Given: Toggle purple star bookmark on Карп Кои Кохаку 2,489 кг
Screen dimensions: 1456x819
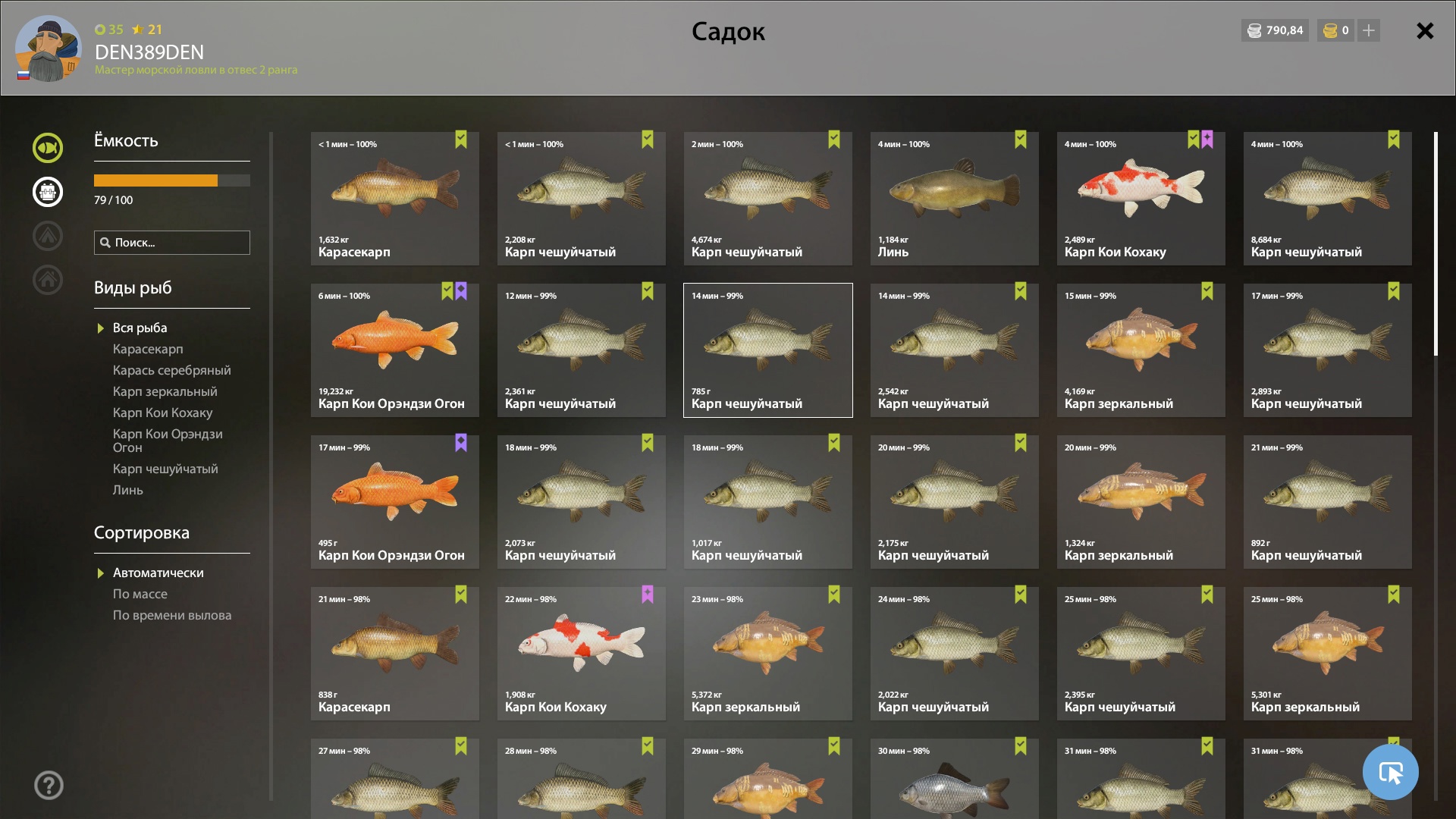Looking at the screenshot, I should [x=1207, y=140].
